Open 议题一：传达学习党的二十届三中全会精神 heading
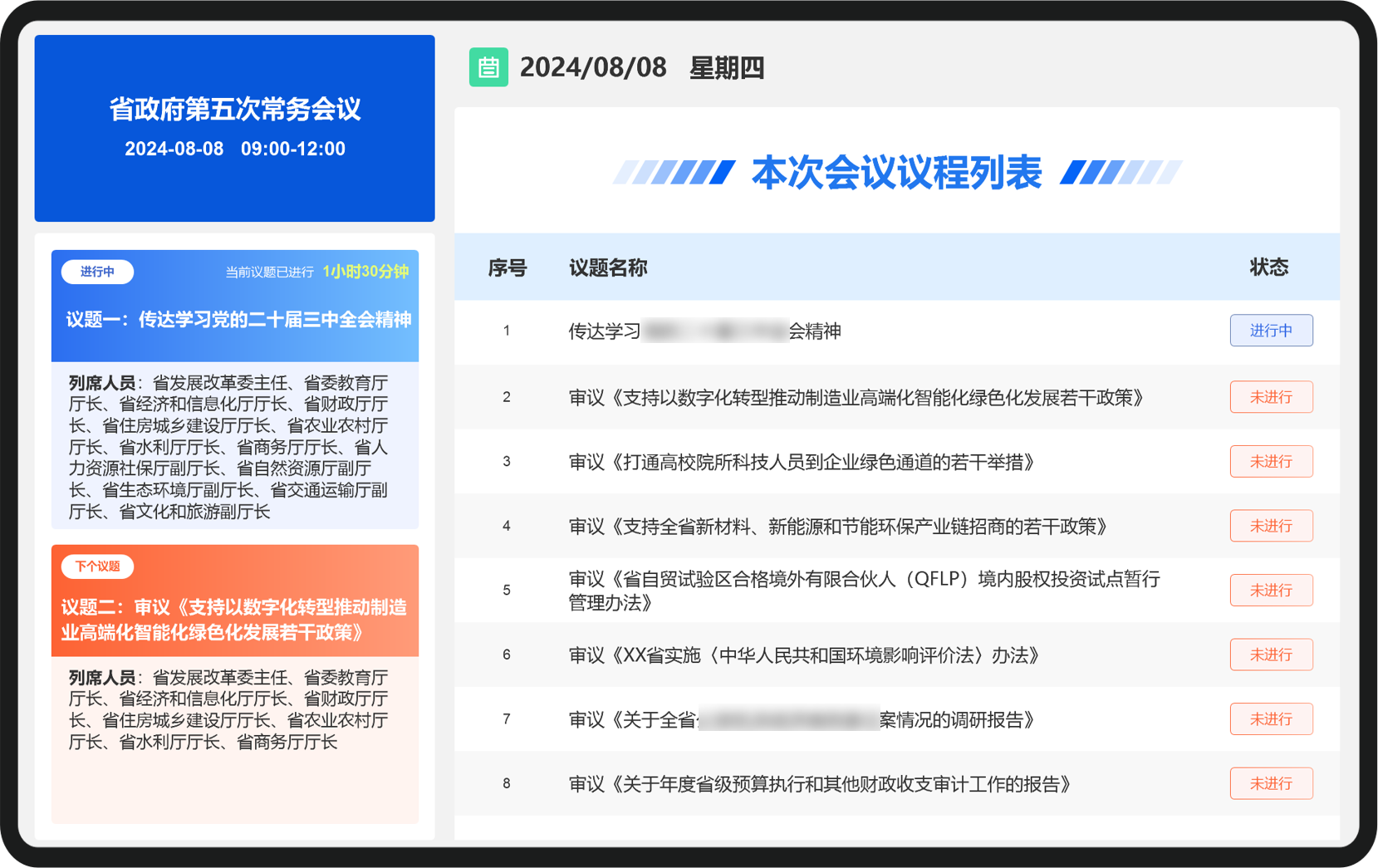The width and height of the screenshot is (1378, 868). [x=238, y=320]
